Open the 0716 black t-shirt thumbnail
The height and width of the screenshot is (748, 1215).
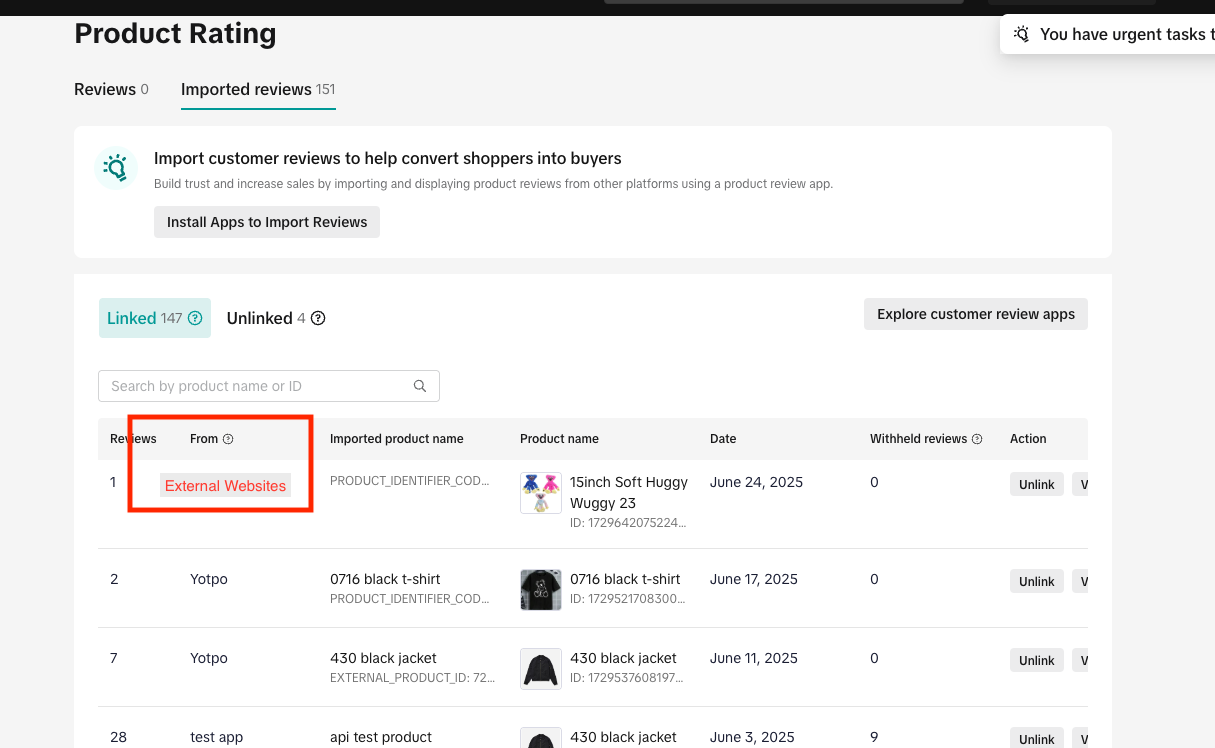[541, 590]
